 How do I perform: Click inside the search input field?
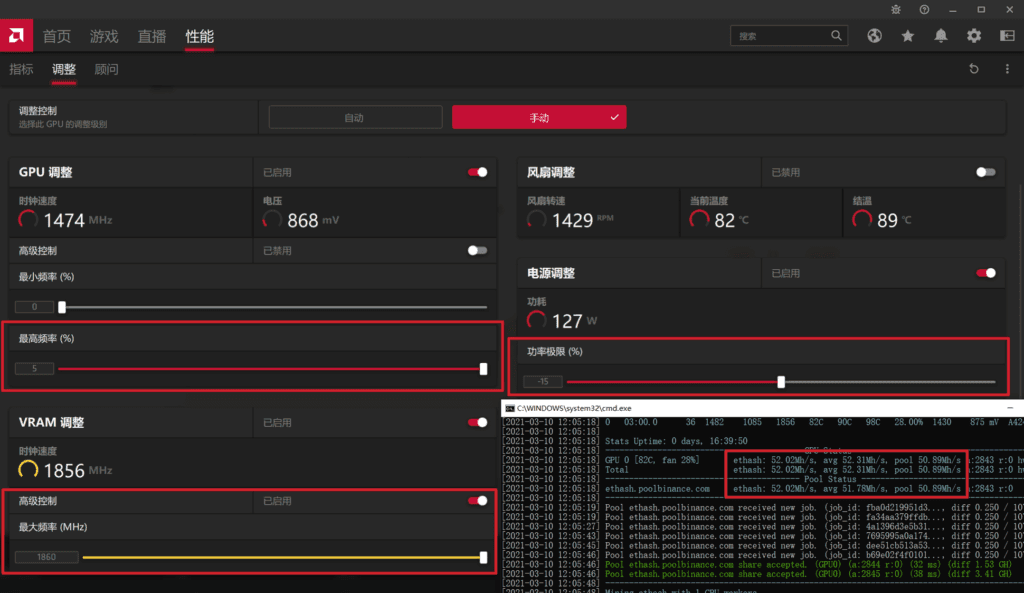tap(780, 35)
